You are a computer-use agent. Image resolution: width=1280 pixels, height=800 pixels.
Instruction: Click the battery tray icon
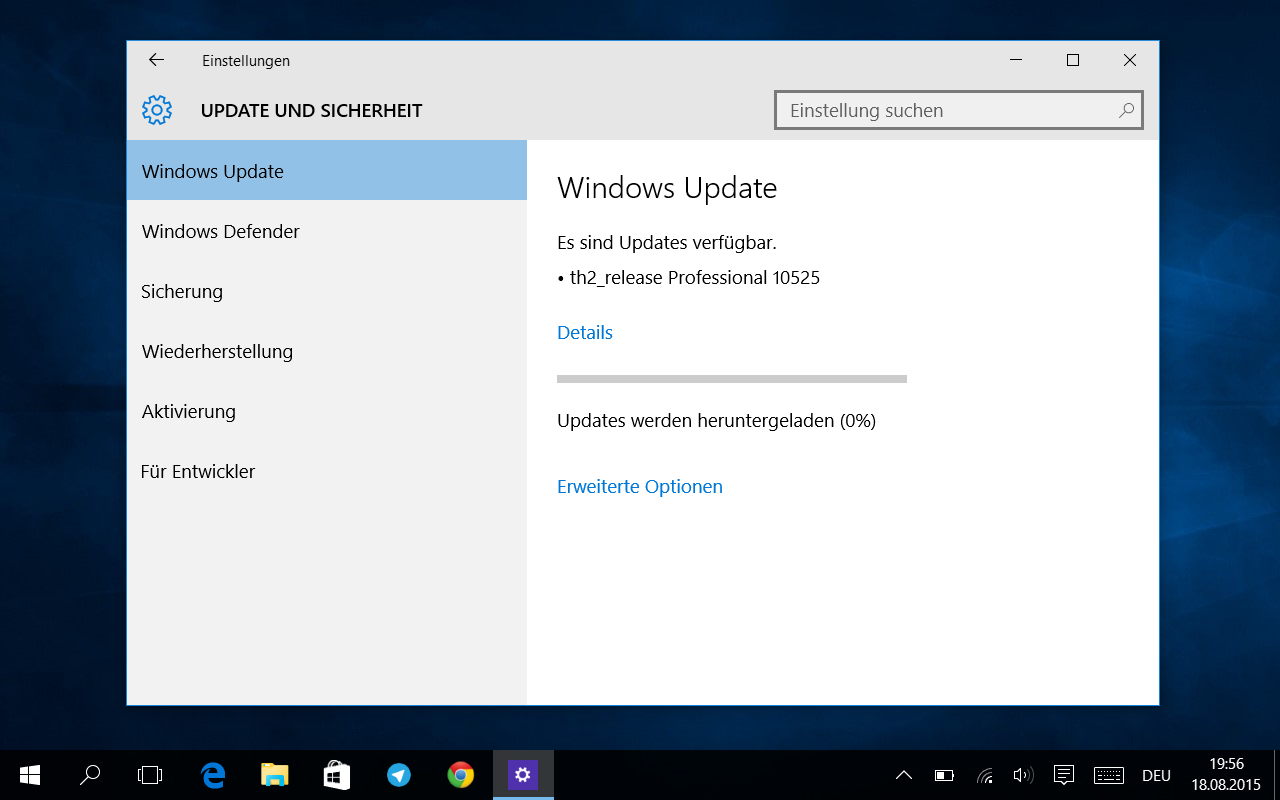click(x=944, y=775)
